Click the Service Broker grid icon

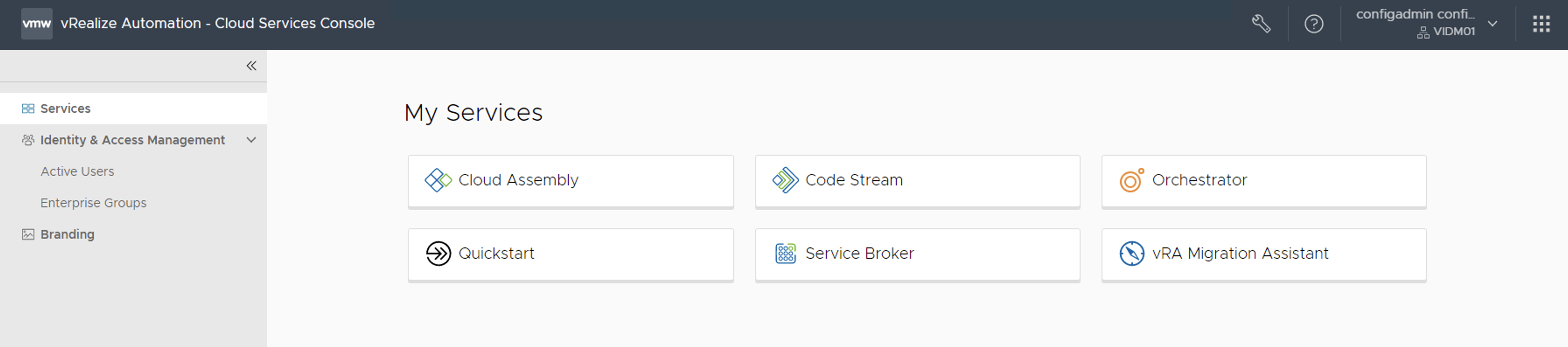(785, 253)
